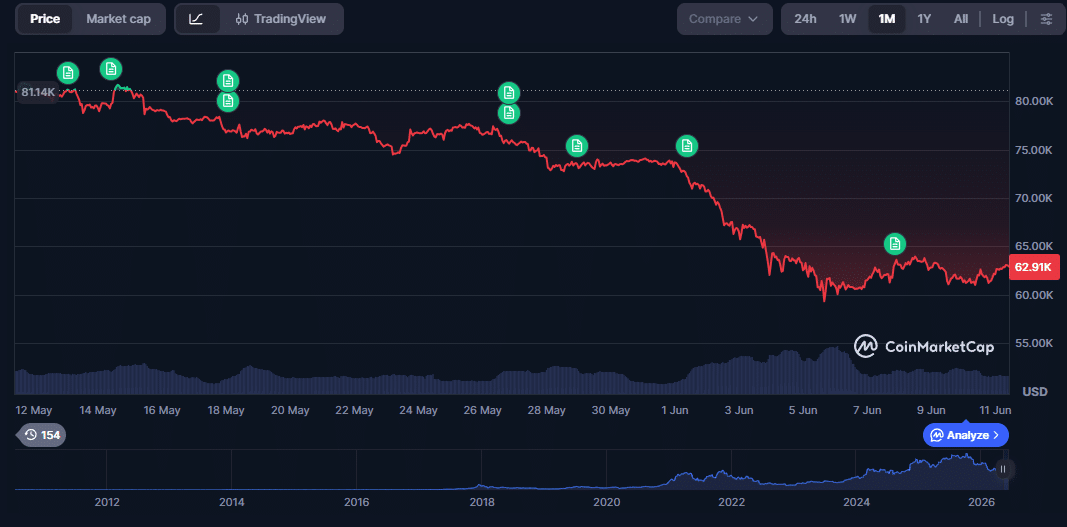Open news marker above 14 May peak

pos(111,69)
